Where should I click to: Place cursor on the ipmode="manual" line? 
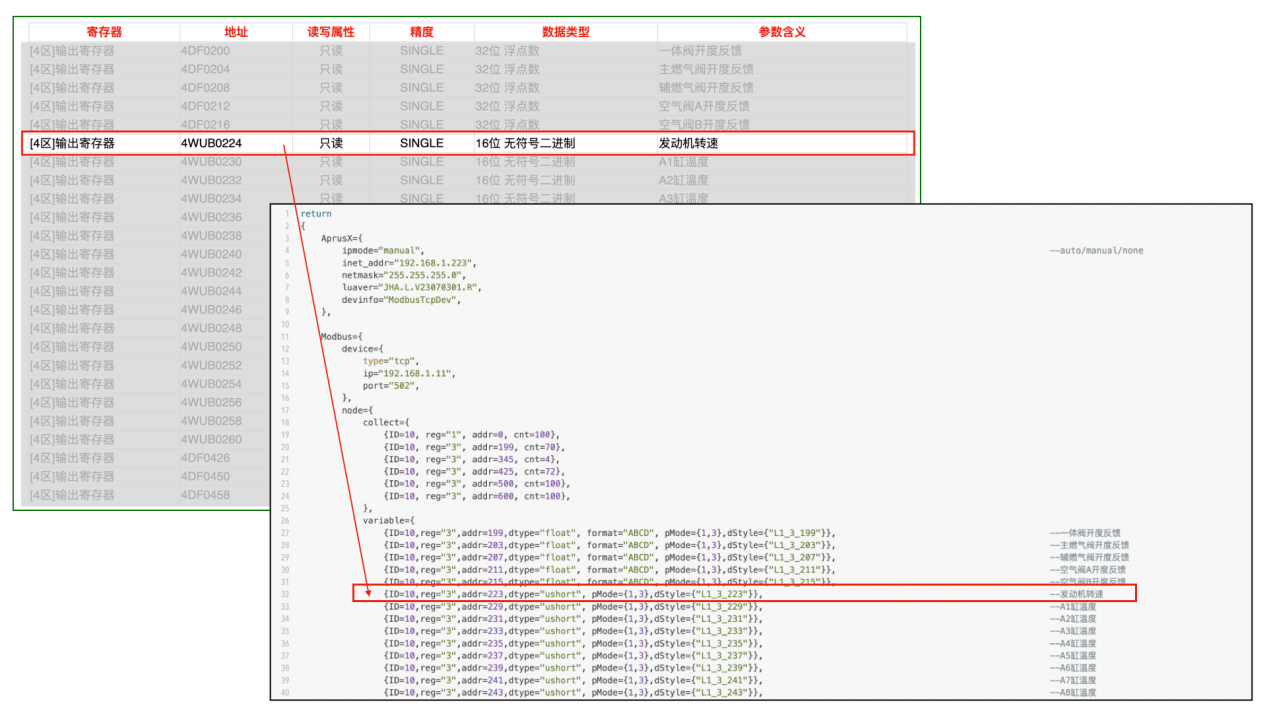pos(383,251)
